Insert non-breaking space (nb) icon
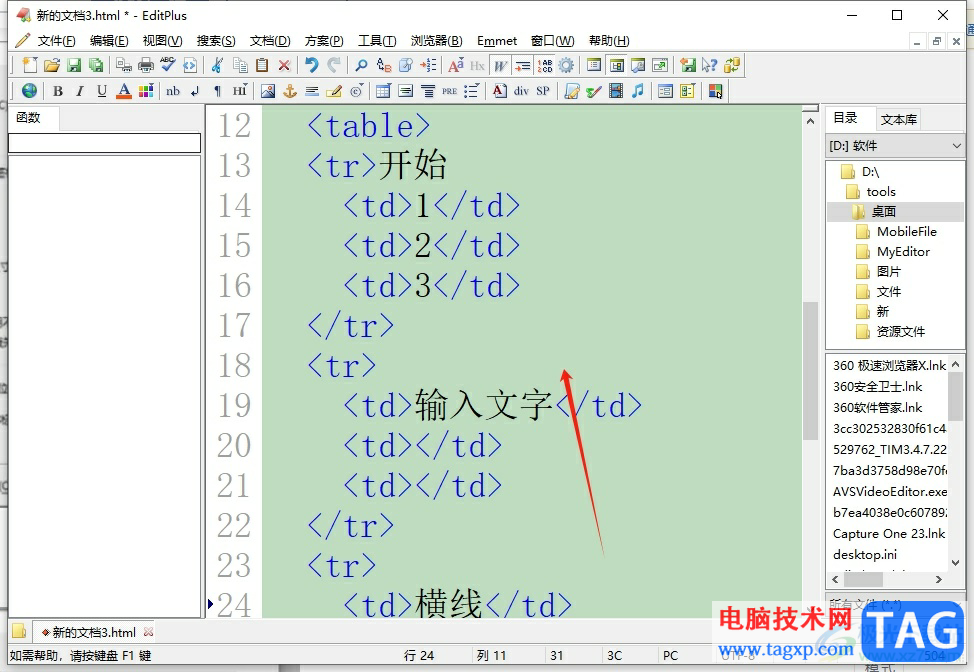 click(x=173, y=91)
